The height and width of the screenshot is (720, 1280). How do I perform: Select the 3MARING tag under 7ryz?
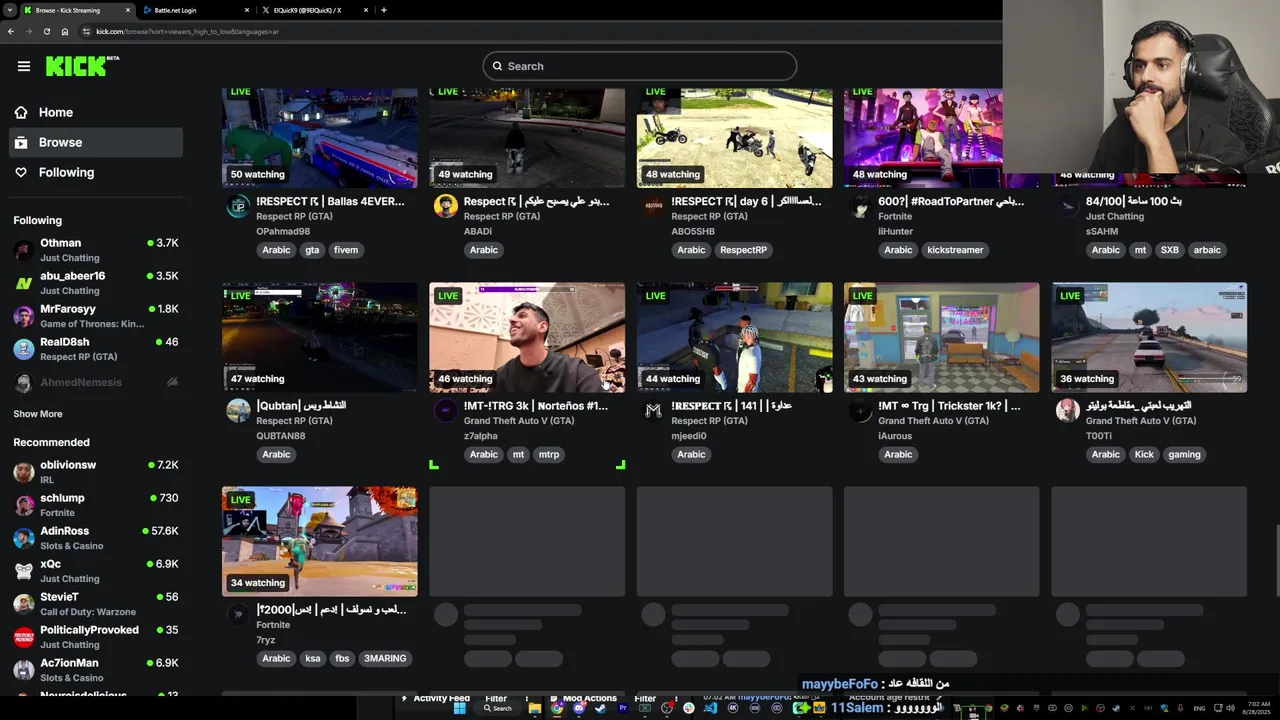[385, 658]
